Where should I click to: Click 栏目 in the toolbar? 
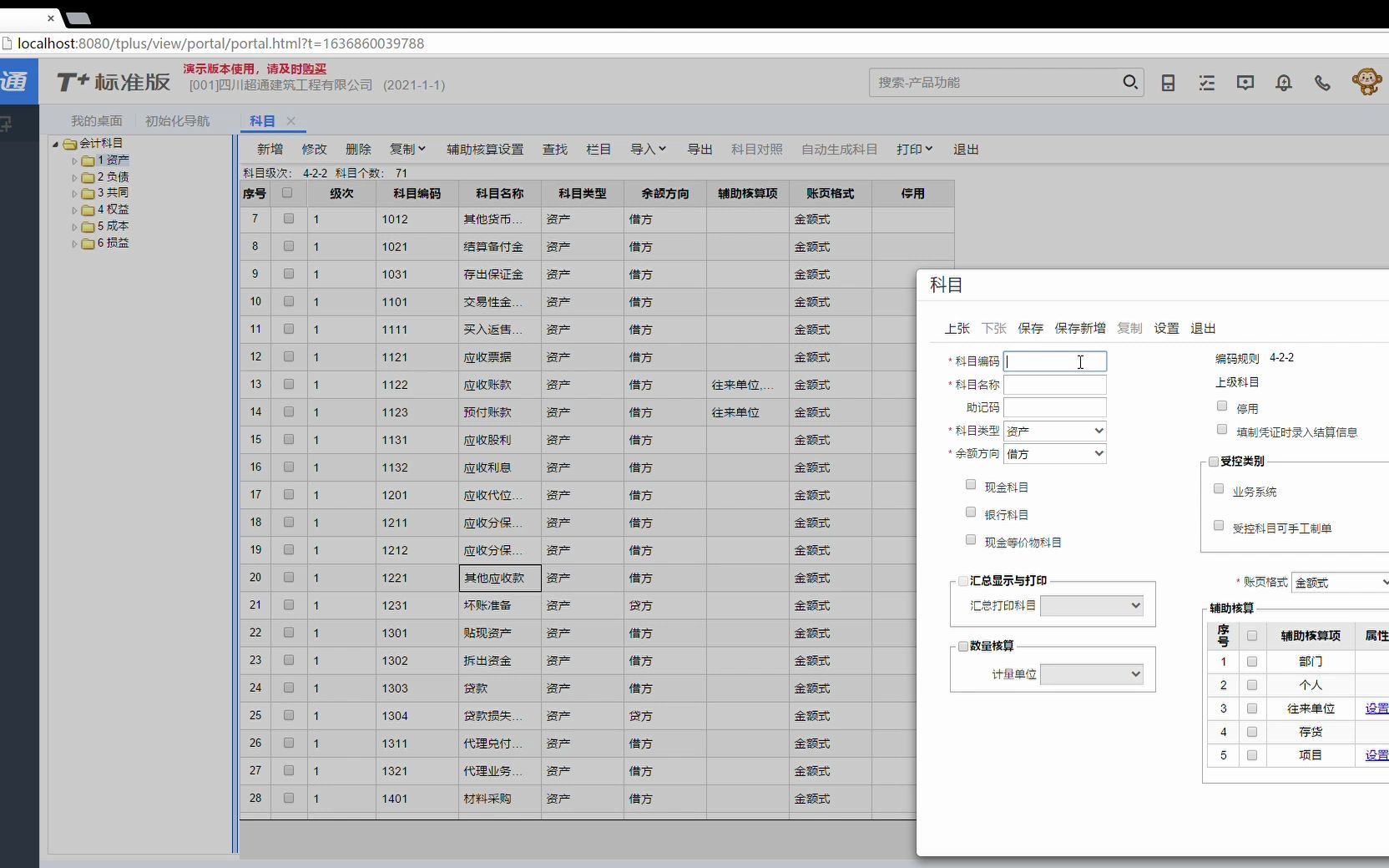[x=599, y=149]
